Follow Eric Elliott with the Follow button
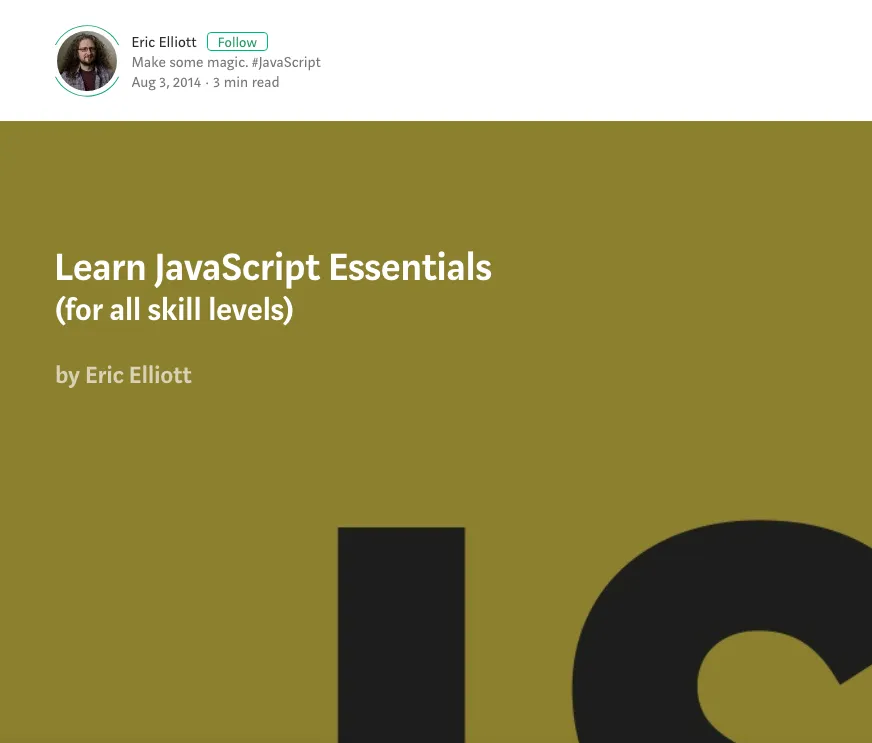Screen dimensions: 872x743 point(237,42)
